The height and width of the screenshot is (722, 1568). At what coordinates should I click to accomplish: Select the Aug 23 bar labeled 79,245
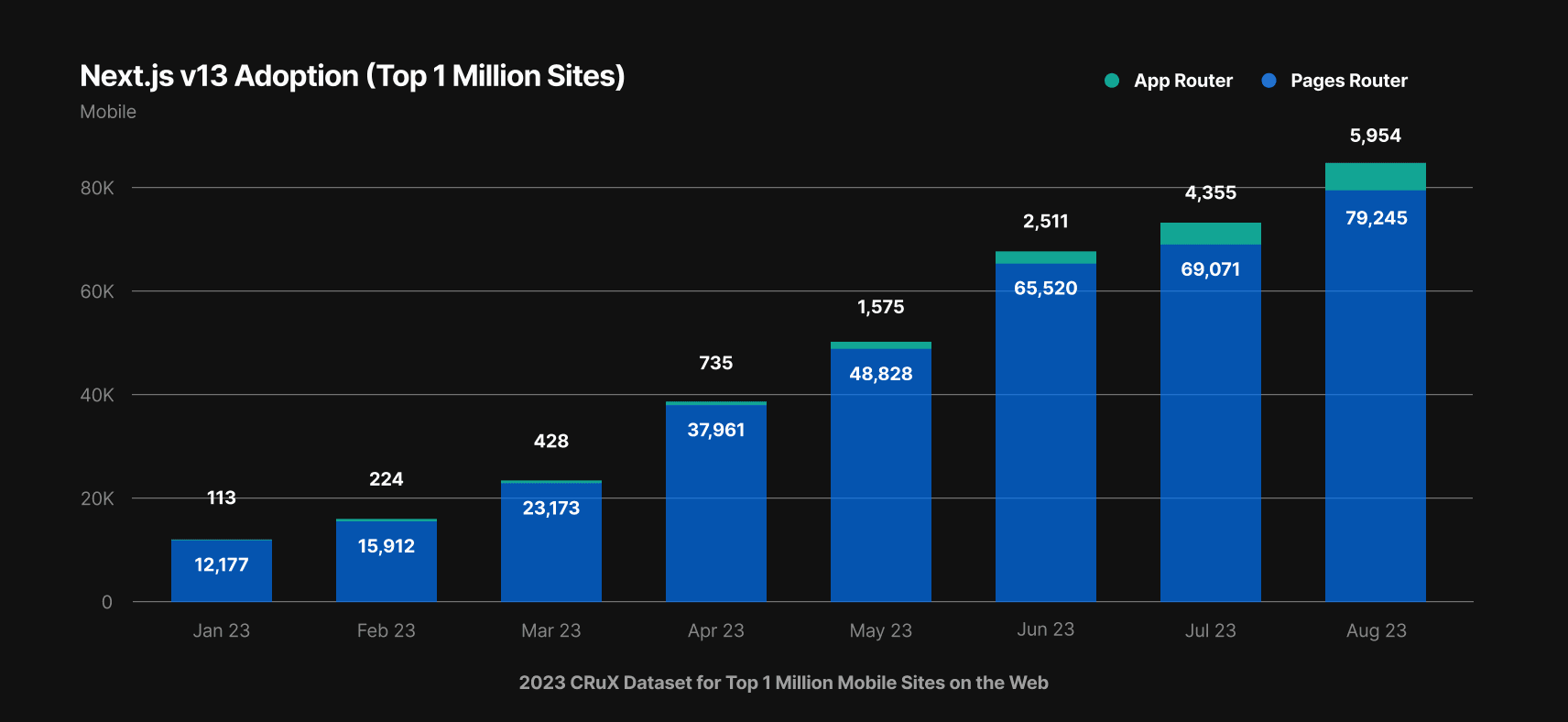tap(1376, 397)
